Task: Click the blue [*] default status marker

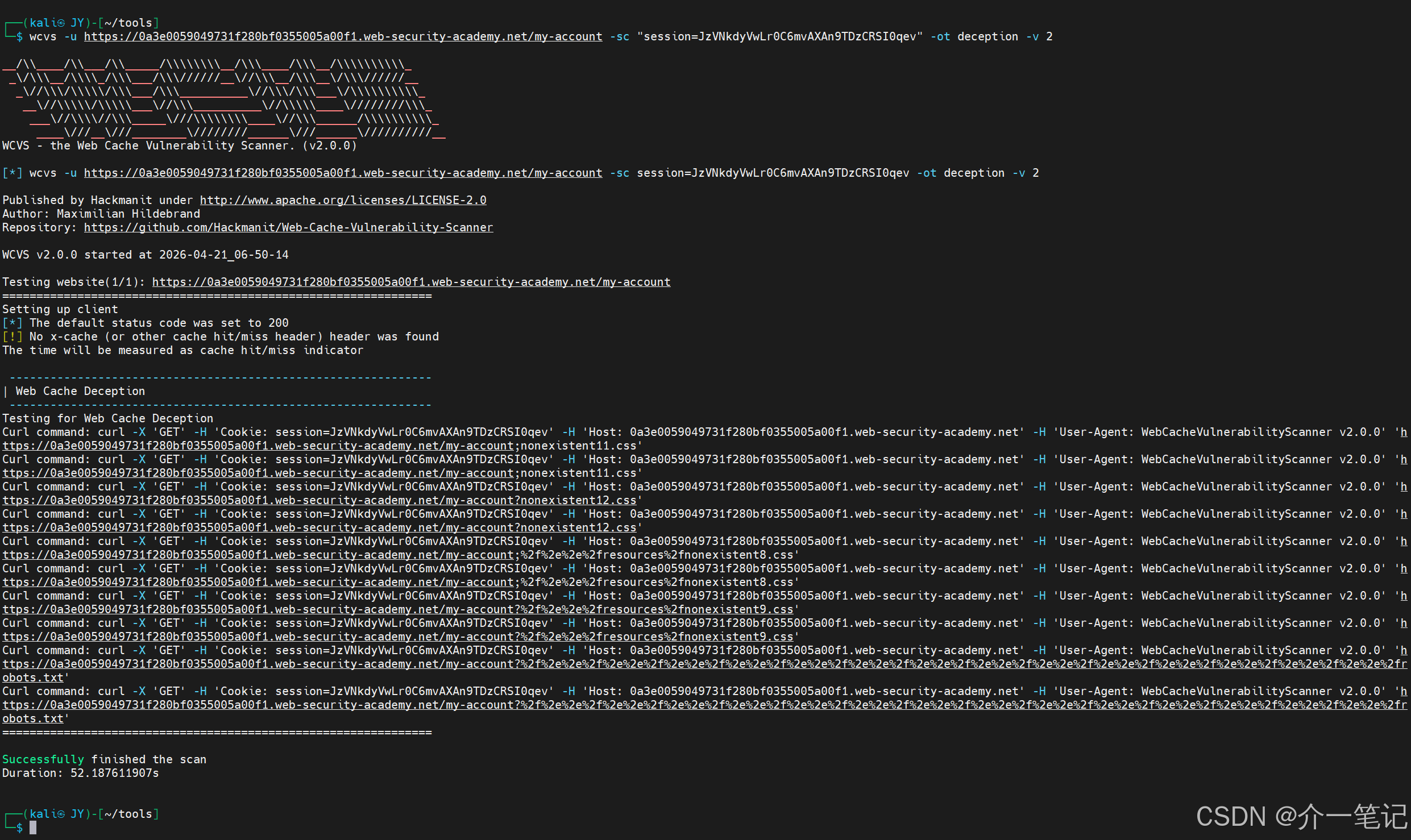Action: coord(13,323)
